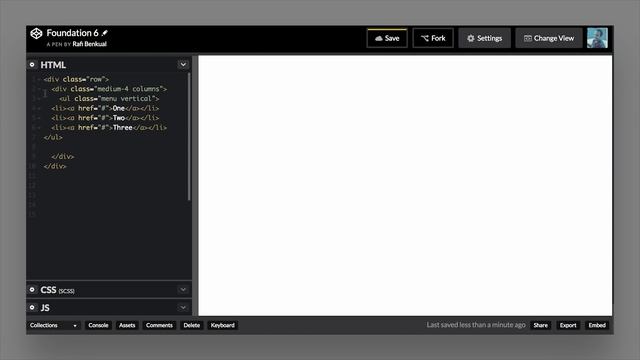
Task: Click the Foundation 6 pen title
Action: (72, 33)
